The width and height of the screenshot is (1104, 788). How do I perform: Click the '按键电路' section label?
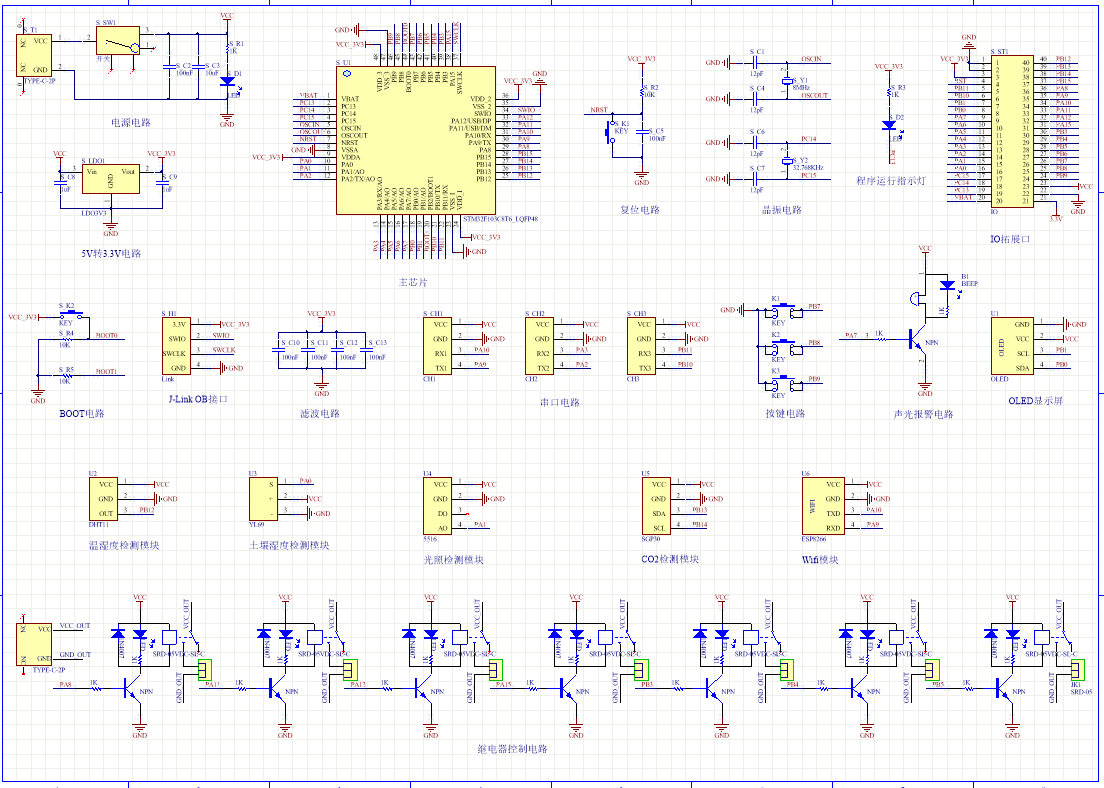pyautogui.click(x=786, y=414)
